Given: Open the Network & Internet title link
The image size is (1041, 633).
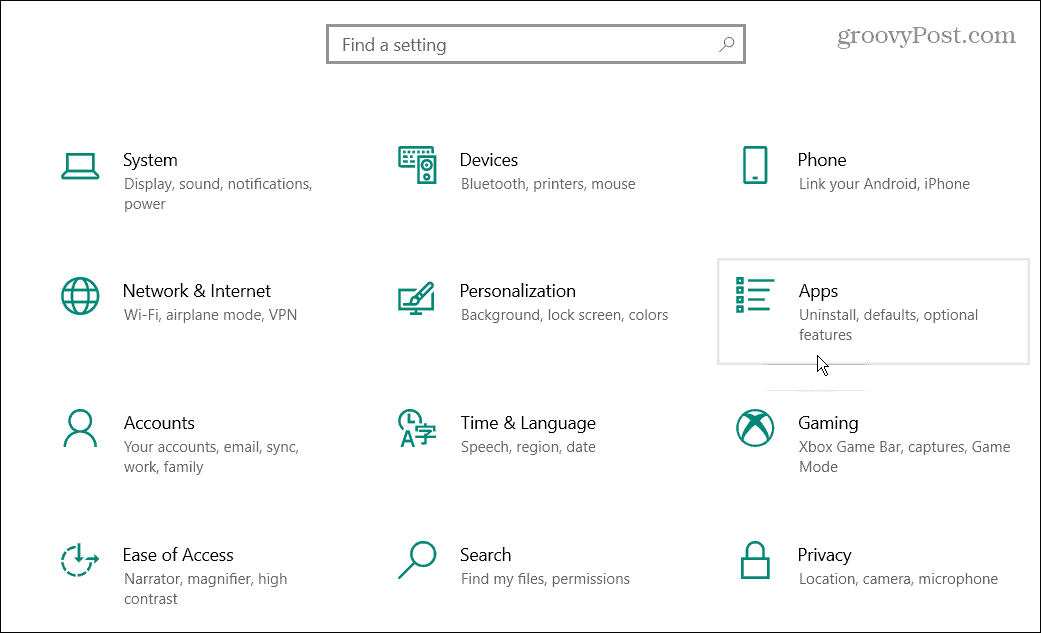Looking at the screenshot, I should point(196,291).
